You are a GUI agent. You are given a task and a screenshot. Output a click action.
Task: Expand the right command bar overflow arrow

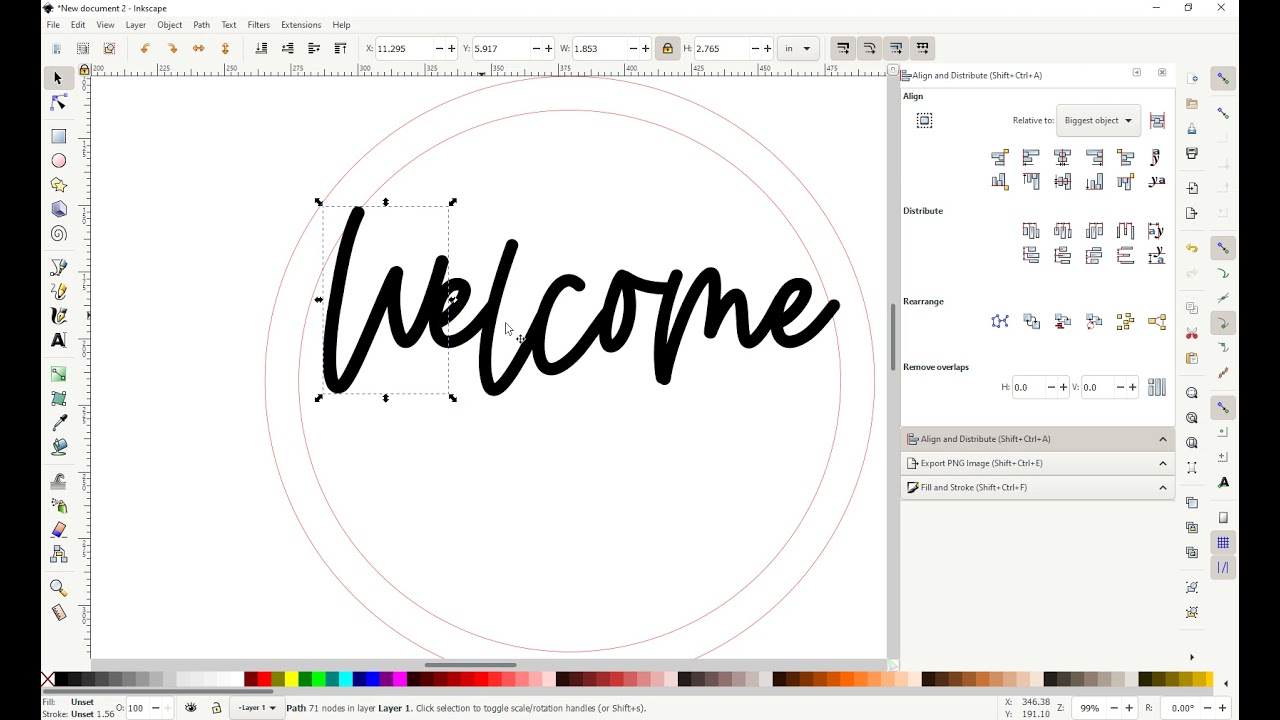pyautogui.click(x=1192, y=657)
